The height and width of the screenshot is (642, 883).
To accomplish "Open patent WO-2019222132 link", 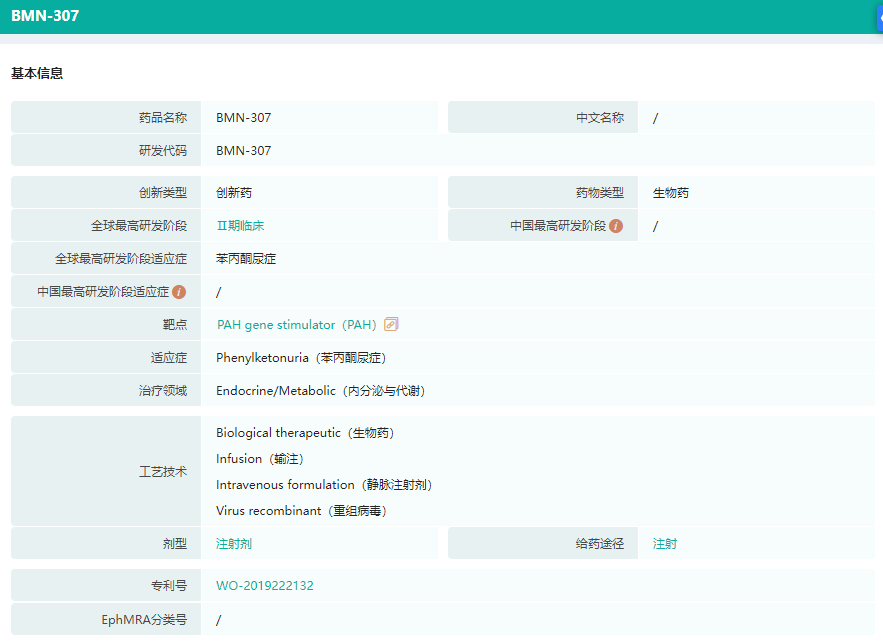I will point(265,586).
